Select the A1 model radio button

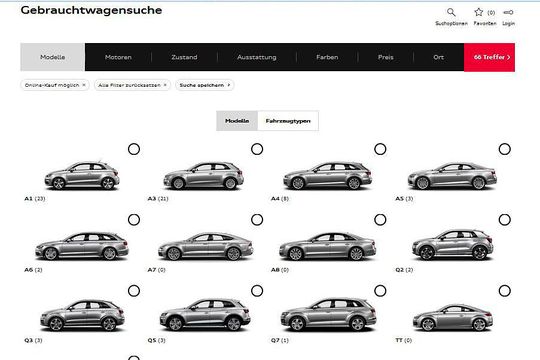point(134,149)
